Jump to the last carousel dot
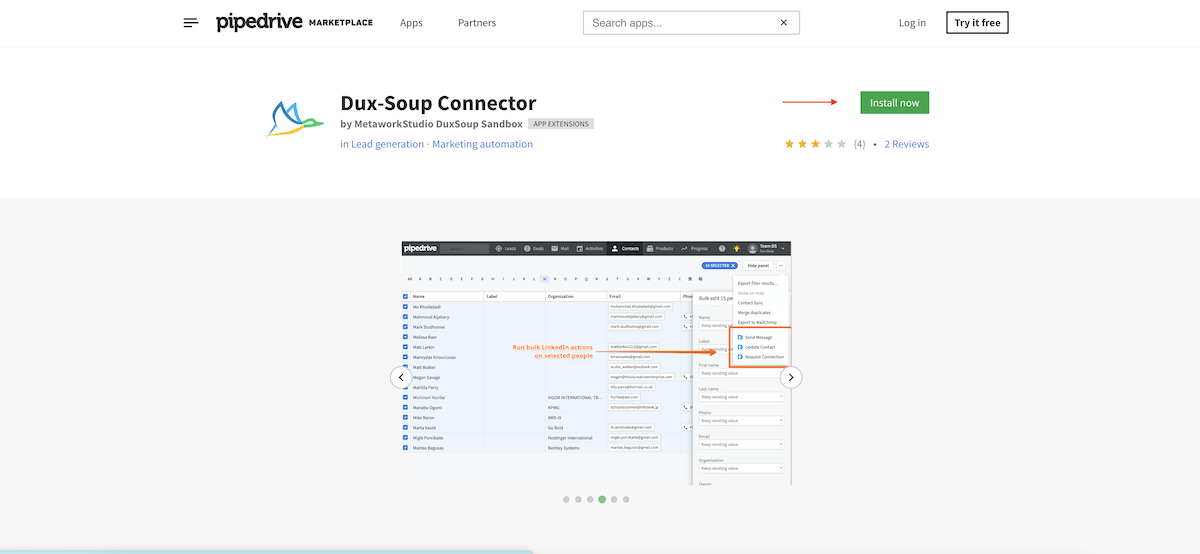This screenshot has height=554, width=1200. [626, 499]
